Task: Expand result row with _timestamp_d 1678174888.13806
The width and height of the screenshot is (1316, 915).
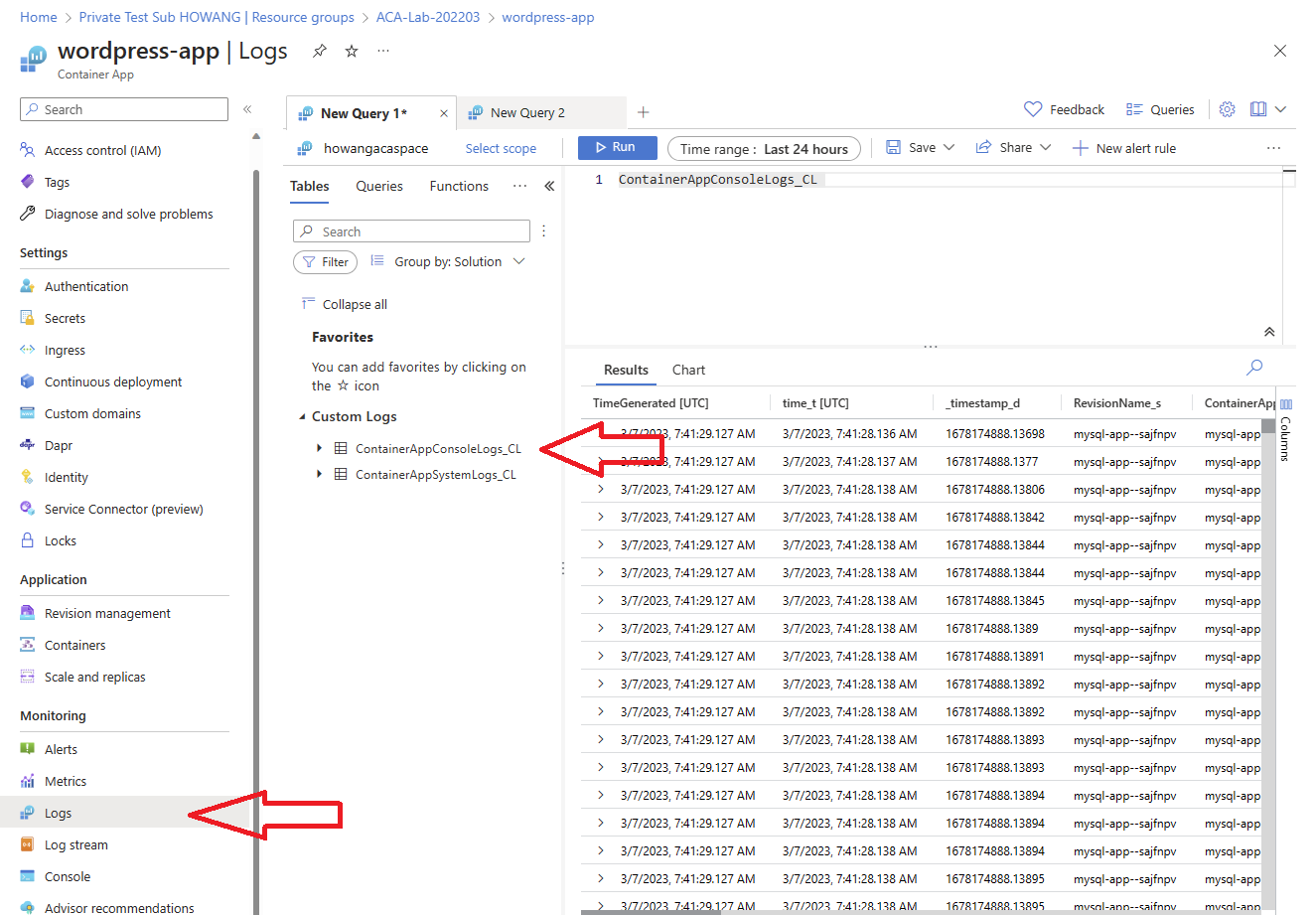Action: tap(601, 489)
